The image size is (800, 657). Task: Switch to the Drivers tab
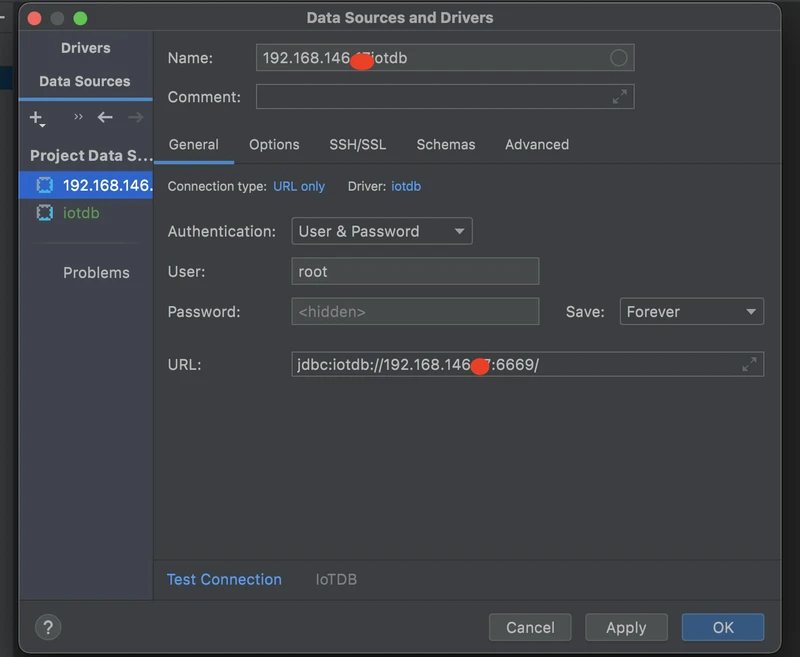(x=86, y=48)
